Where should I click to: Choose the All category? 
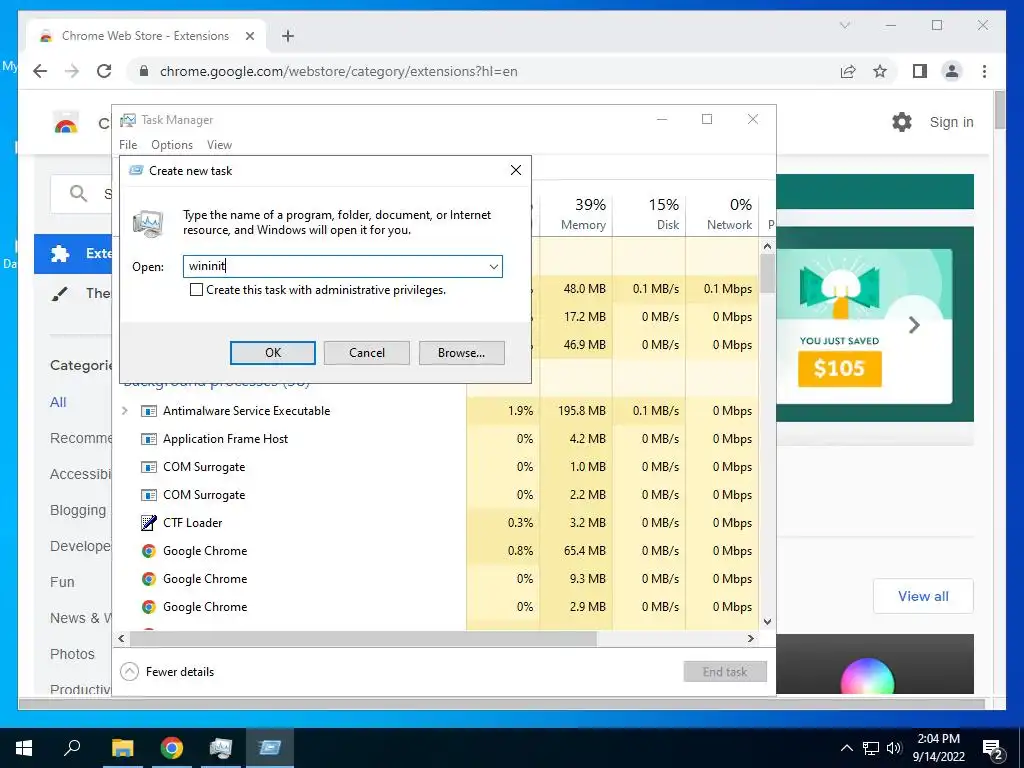[58, 402]
